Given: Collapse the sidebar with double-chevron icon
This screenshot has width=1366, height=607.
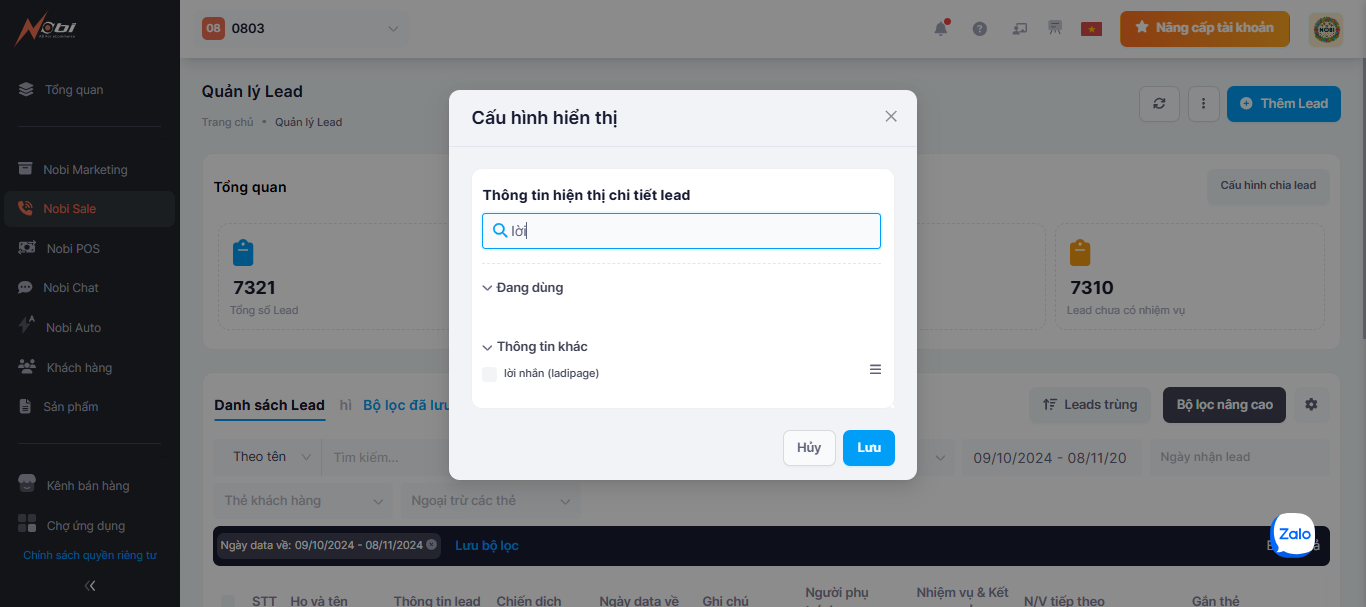Looking at the screenshot, I should (x=90, y=585).
